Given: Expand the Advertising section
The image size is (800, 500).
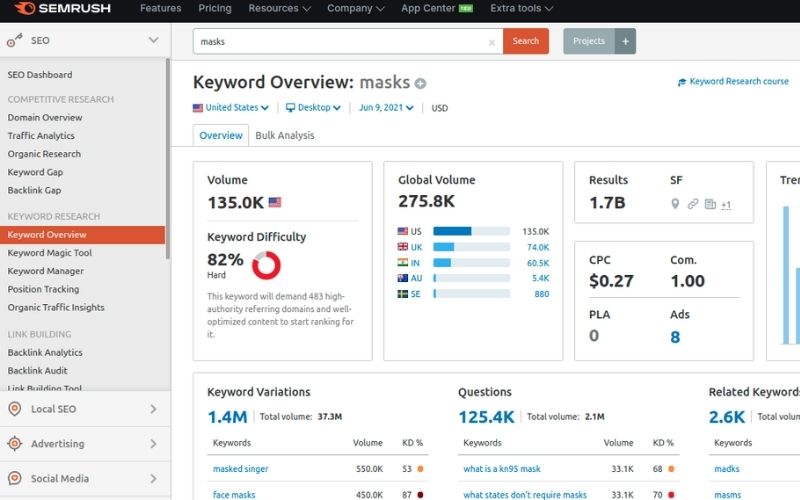Looking at the screenshot, I should pyautogui.click(x=153, y=444).
